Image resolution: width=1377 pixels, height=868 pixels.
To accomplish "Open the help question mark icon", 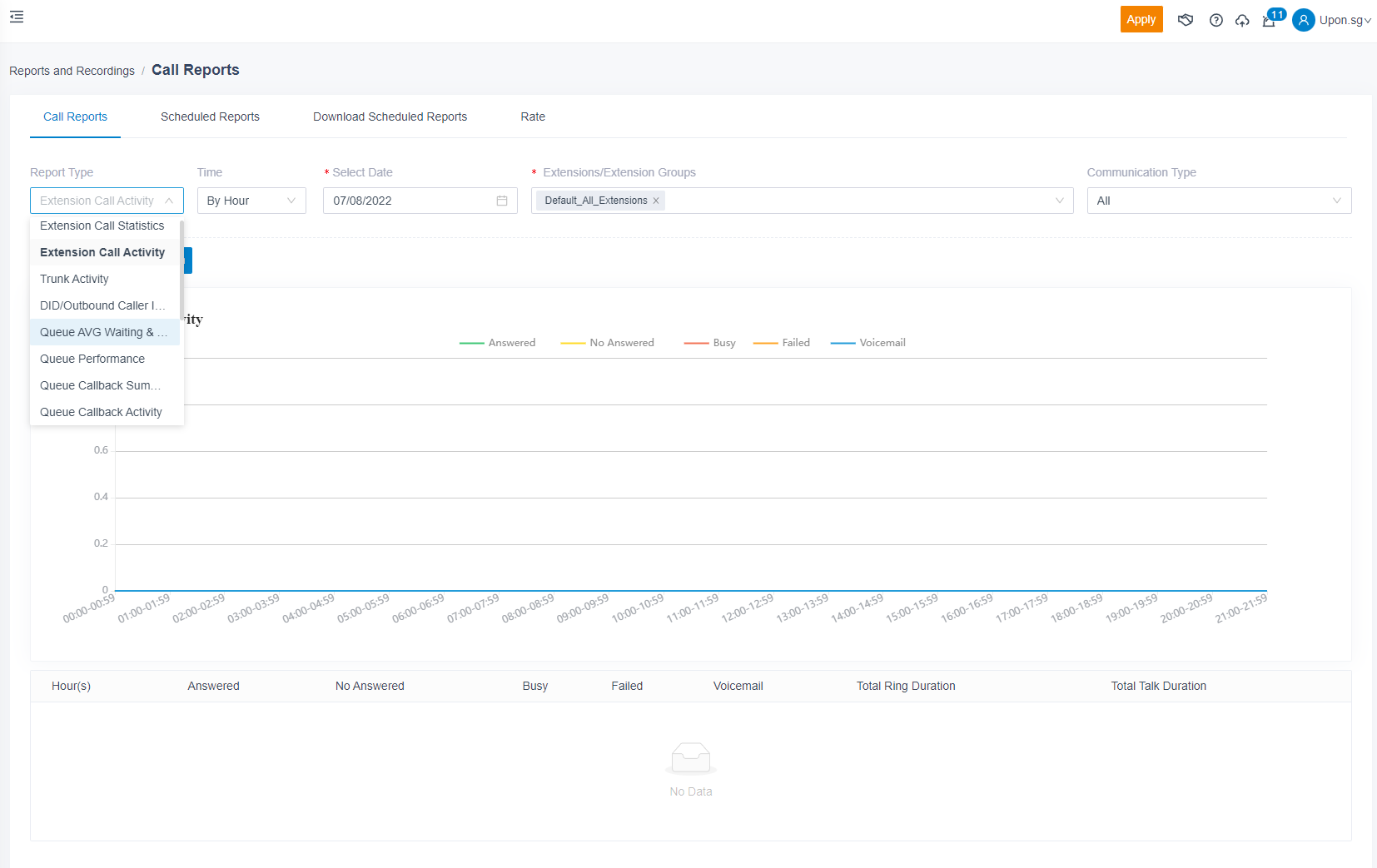I will pyautogui.click(x=1215, y=20).
